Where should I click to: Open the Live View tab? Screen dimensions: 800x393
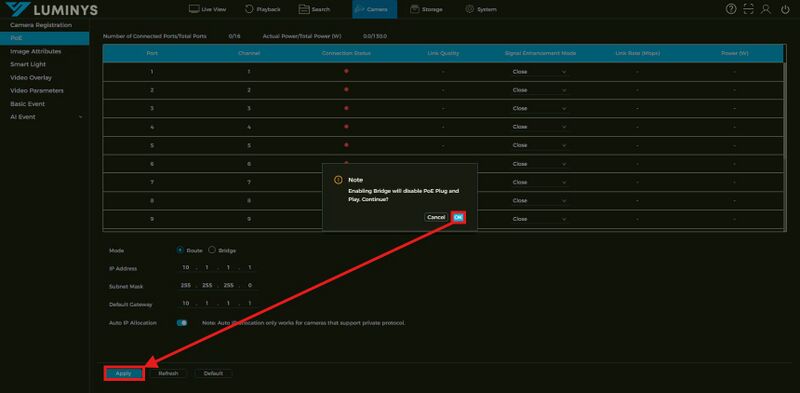click(208, 9)
